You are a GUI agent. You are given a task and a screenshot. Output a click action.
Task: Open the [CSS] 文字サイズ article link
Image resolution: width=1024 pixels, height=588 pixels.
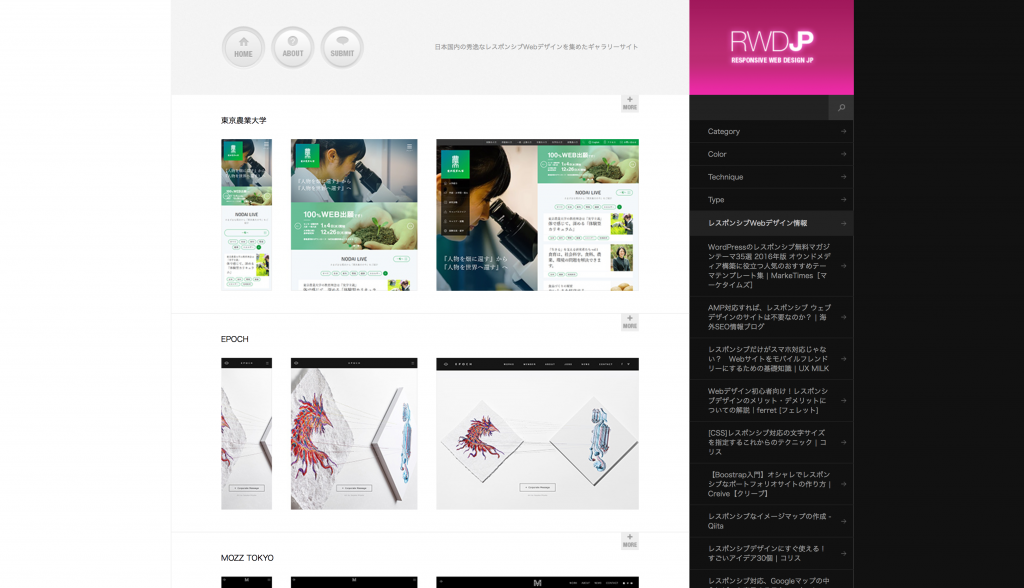click(x=771, y=442)
